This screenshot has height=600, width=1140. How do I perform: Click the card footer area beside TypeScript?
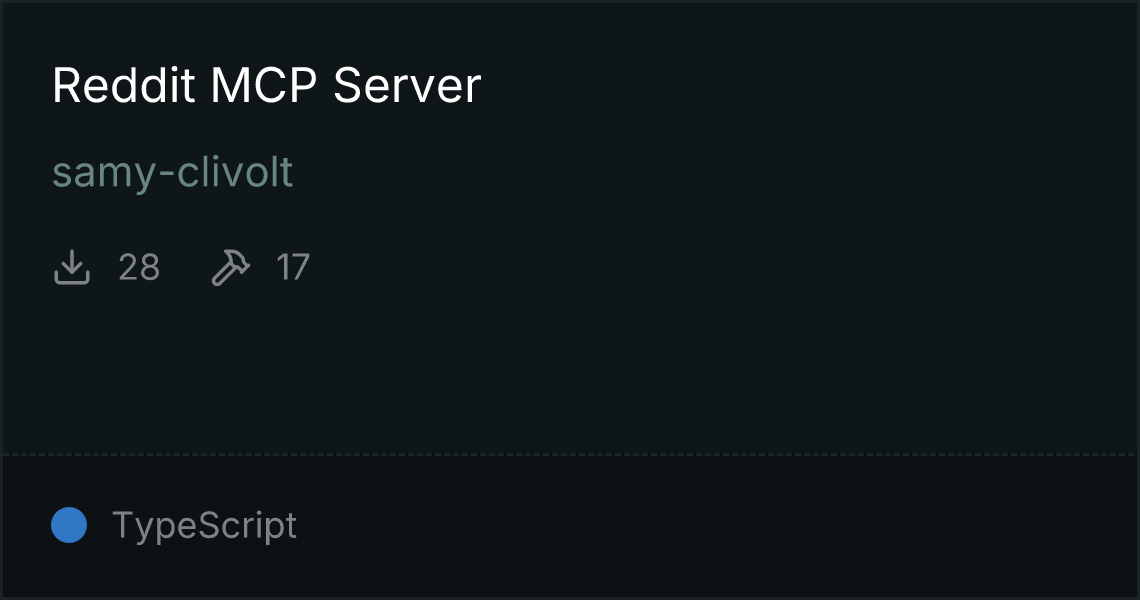712,526
